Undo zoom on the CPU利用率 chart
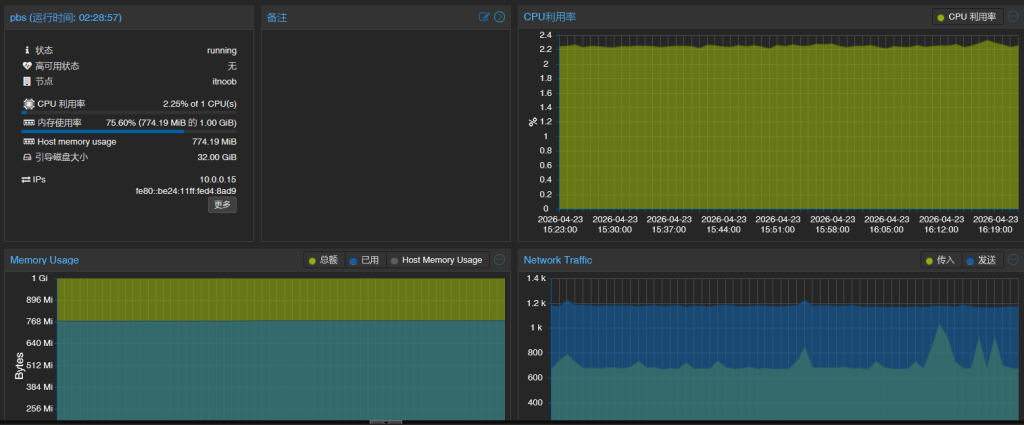The image size is (1024, 425). [1013, 17]
